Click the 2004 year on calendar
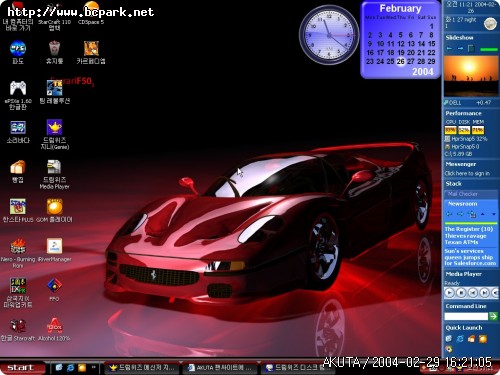 pos(423,72)
